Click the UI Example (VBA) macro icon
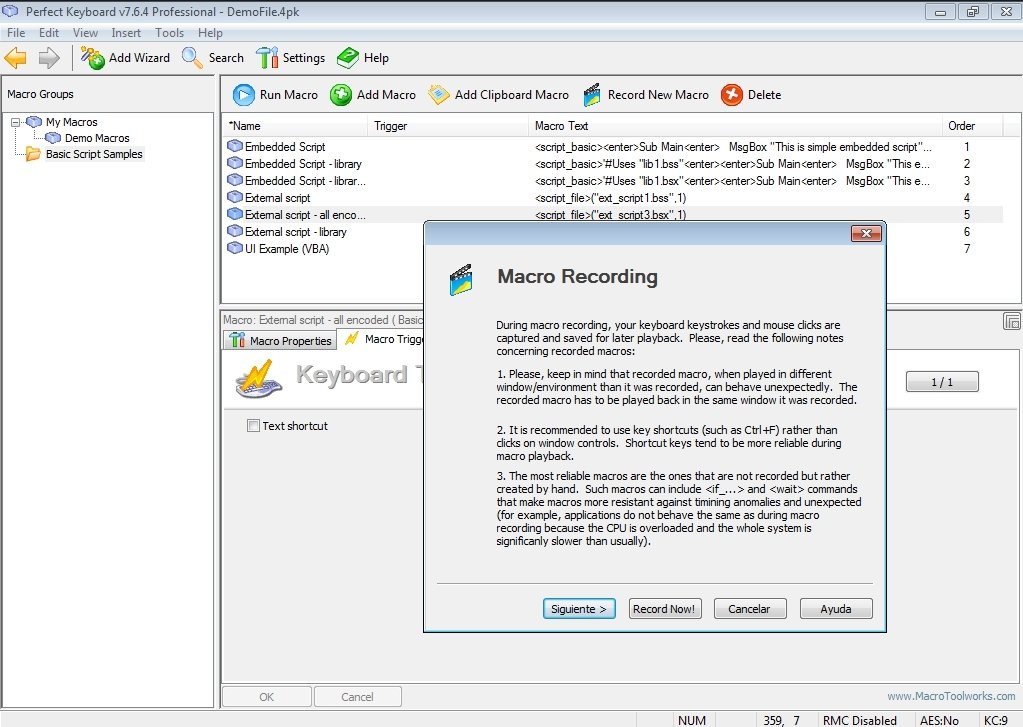This screenshot has width=1023, height=727. [235, 248]
